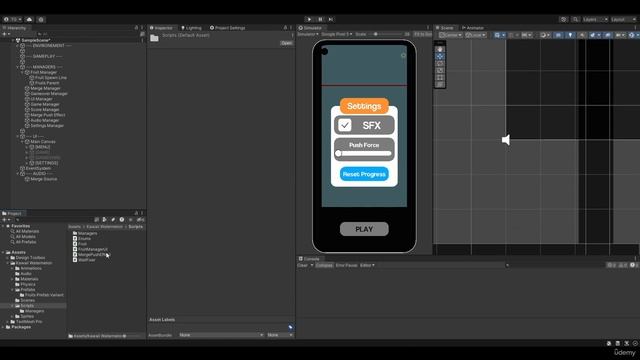Open the Layout dropdown
640x360 pixels.
click(623, 19)
